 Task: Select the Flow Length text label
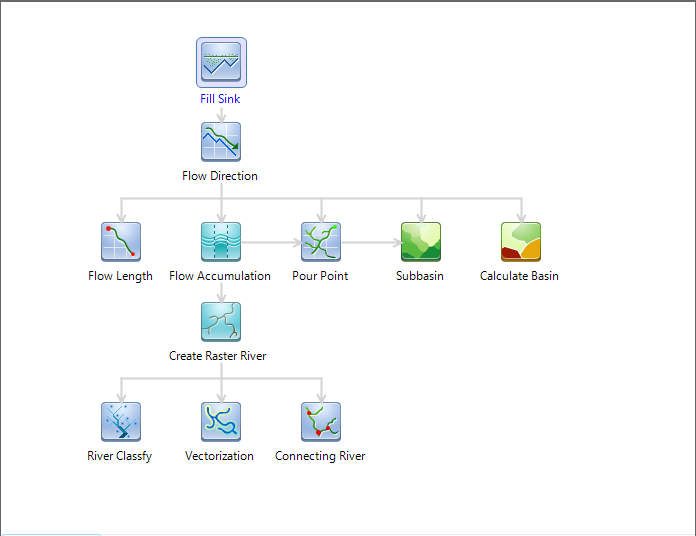[x=120, y=276]
